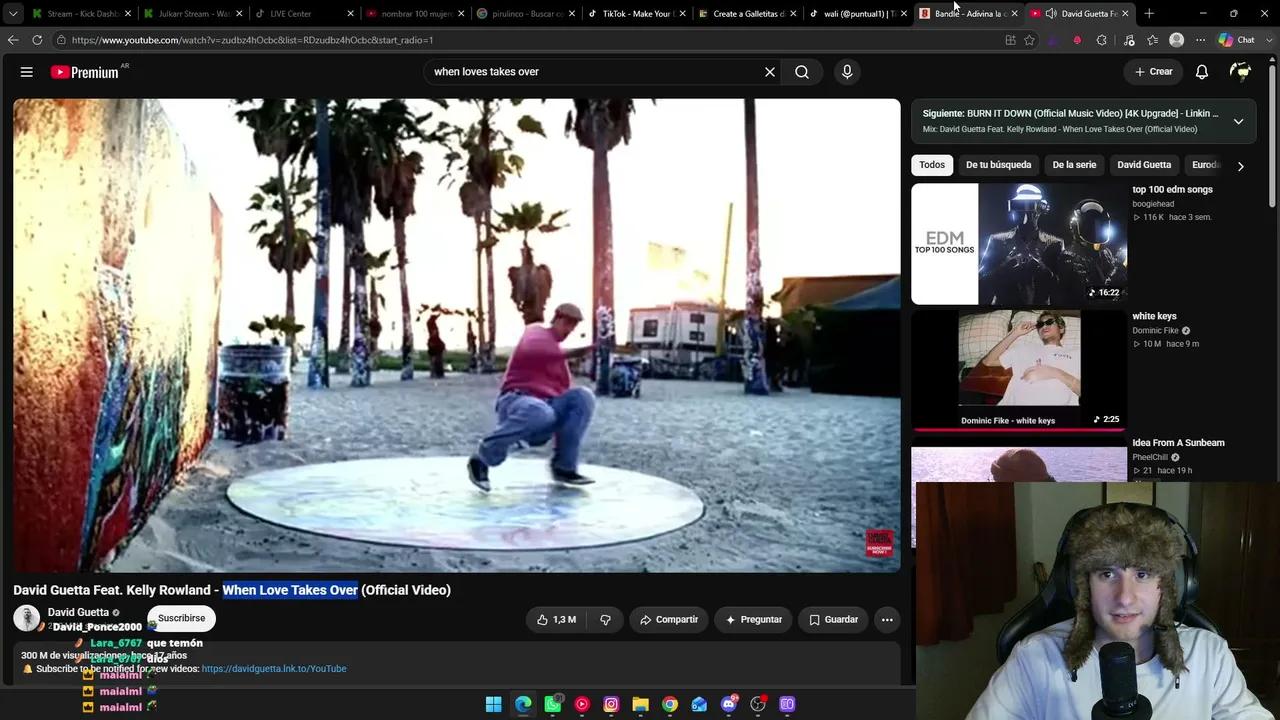Open Google Chrome from the taskbar
1280x720 pixels.
[670, 704]
